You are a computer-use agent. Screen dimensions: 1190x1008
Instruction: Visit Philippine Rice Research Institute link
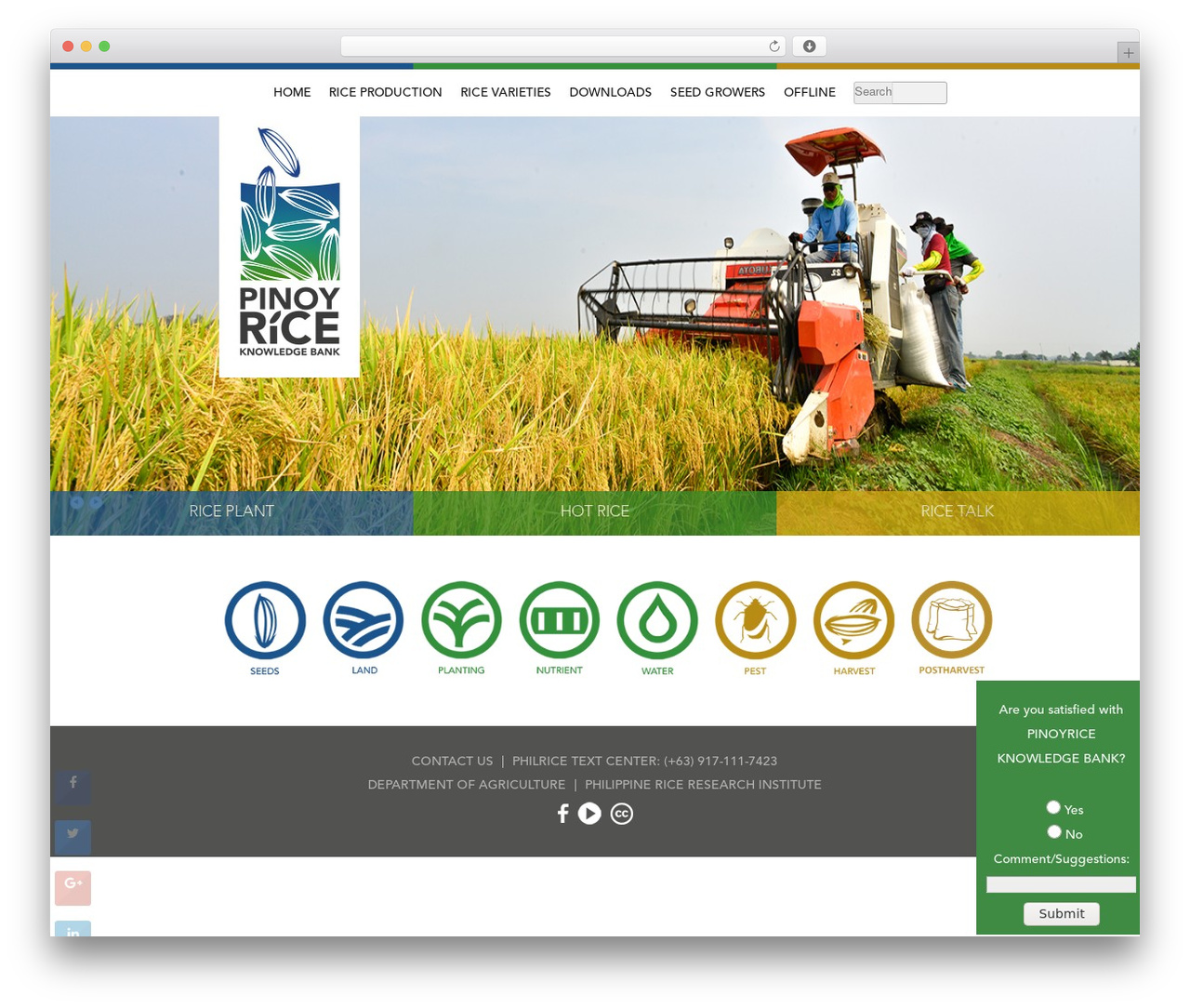pos(703,785)
